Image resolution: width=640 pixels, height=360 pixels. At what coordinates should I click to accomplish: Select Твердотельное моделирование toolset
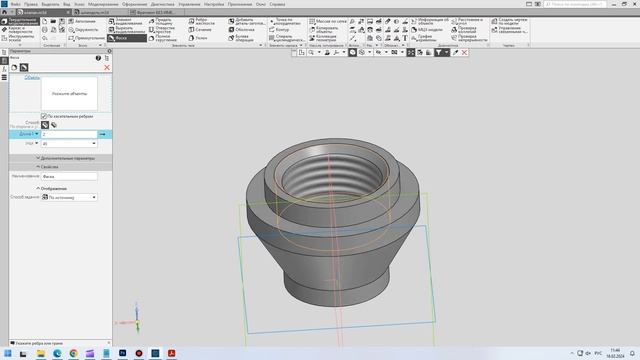[x=20, y=21]
